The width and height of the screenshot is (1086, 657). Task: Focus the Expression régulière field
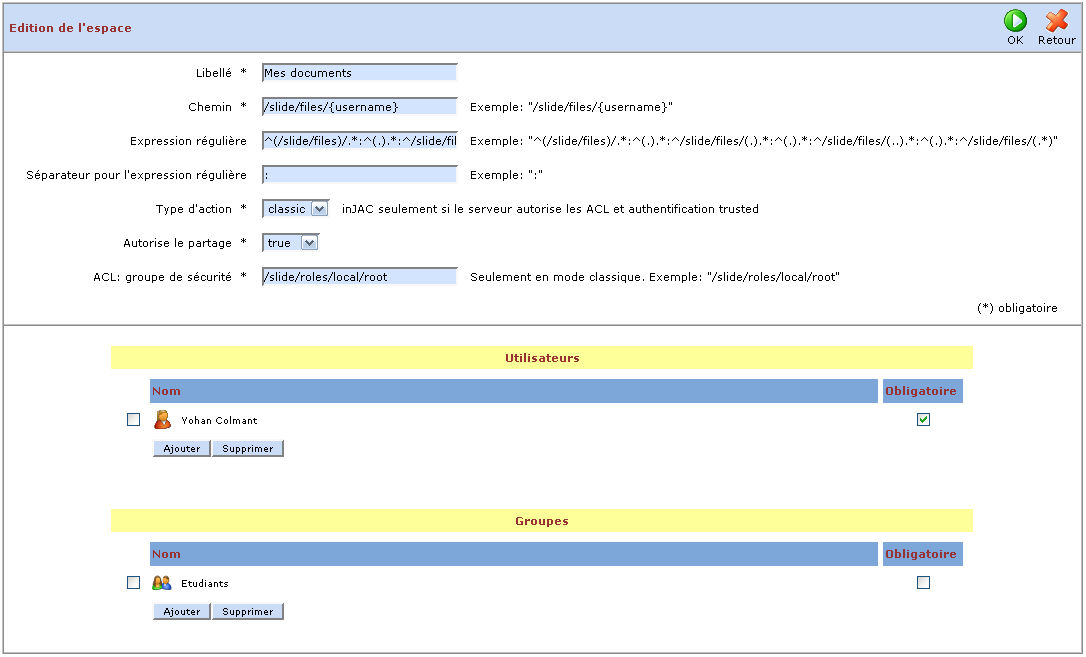click(x=359, y=141)
